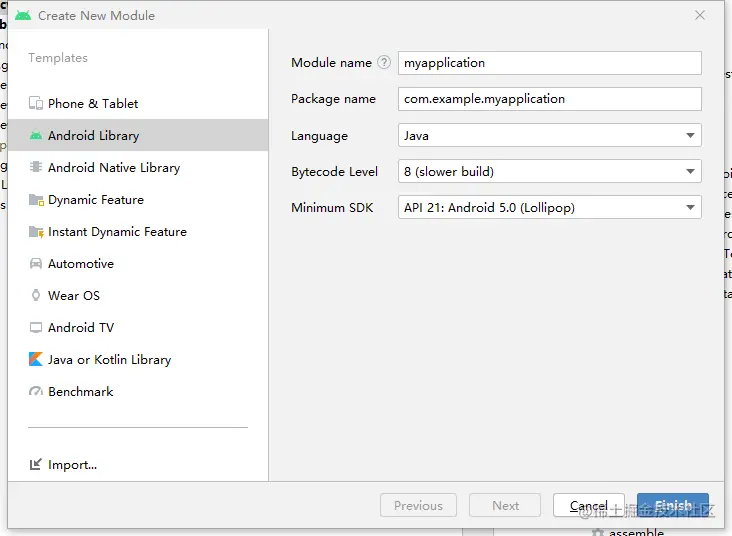Click the Android TV icon
The height and width of the screenshot is (536, 732).
pyautogui.click(x=36, y=328)
